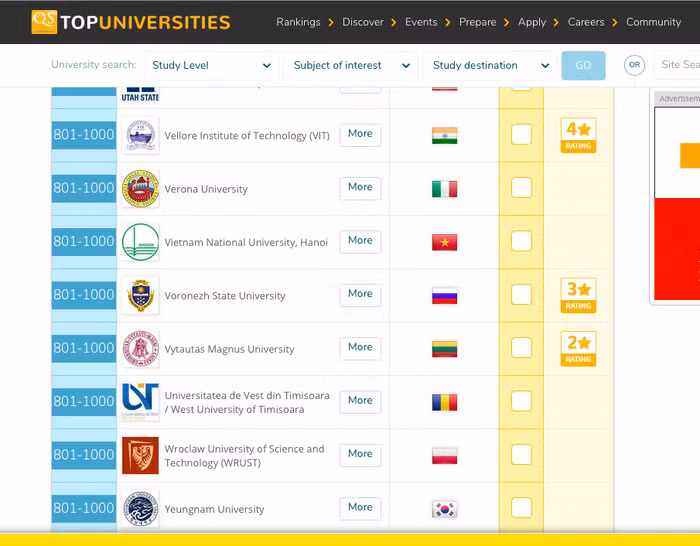The width and height of the screenshot is (700, 546).
Task: Expand the Subject of interest dropdown
Action: click(x=351, y=66)
